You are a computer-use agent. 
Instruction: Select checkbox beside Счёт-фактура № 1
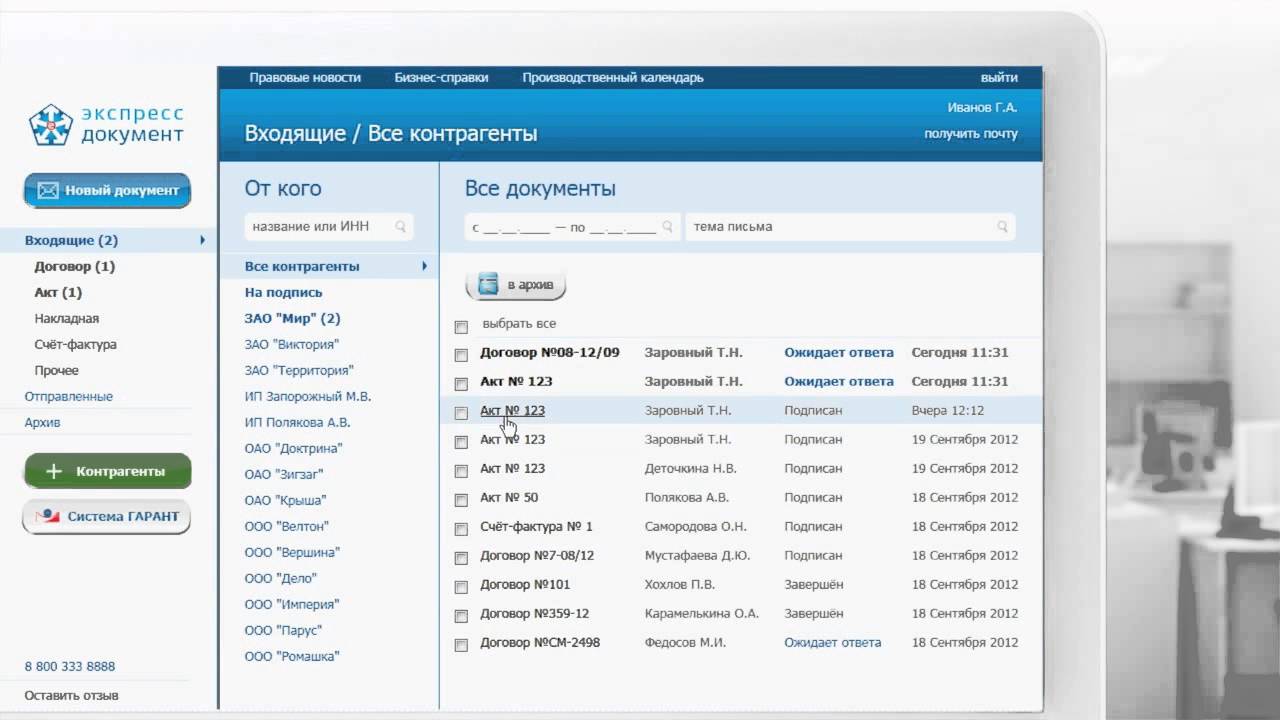461,529
